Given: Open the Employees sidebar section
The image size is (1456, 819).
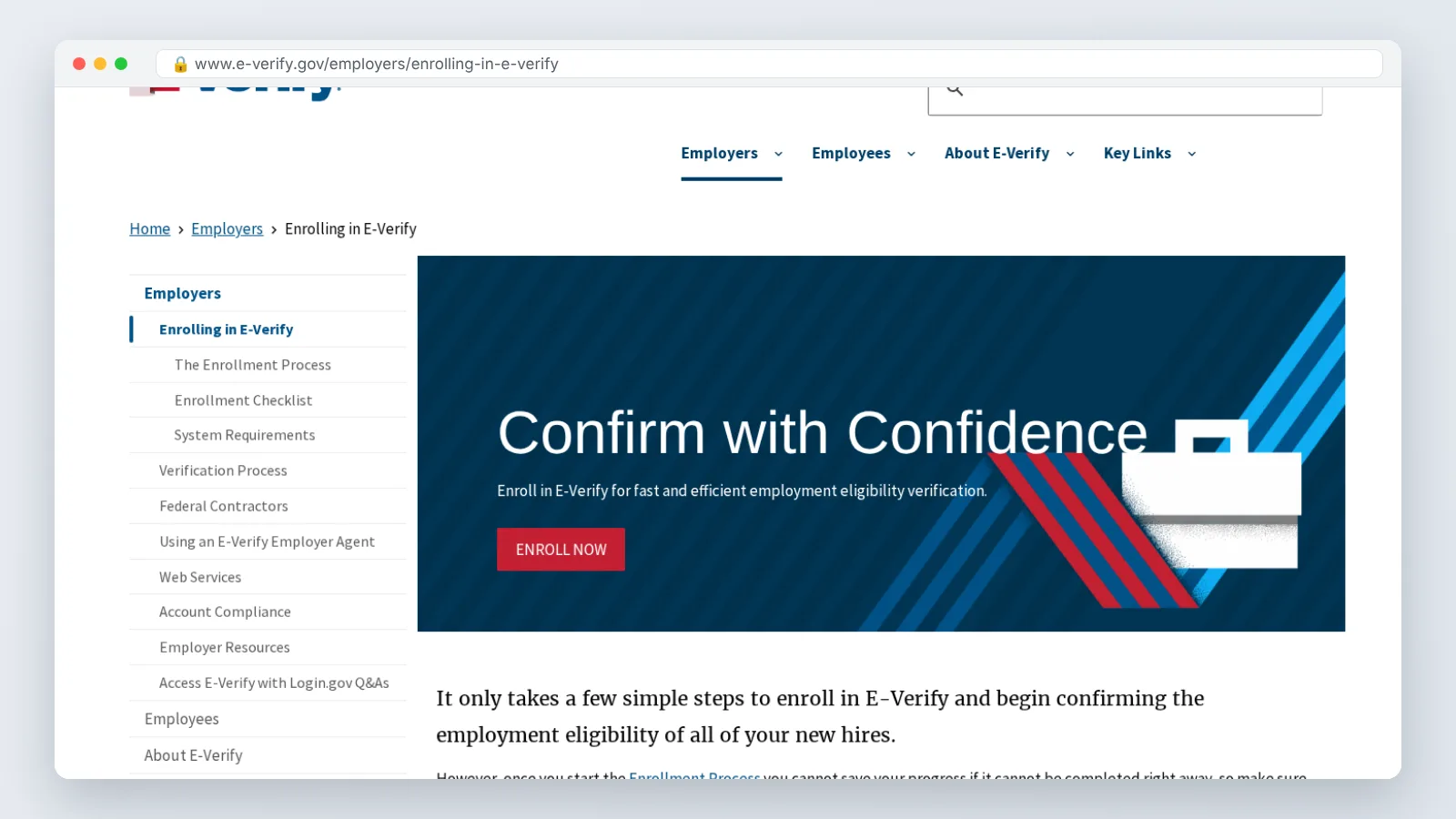Looking at the screenshot, I should pyautogui.click(x=182, y=719).
